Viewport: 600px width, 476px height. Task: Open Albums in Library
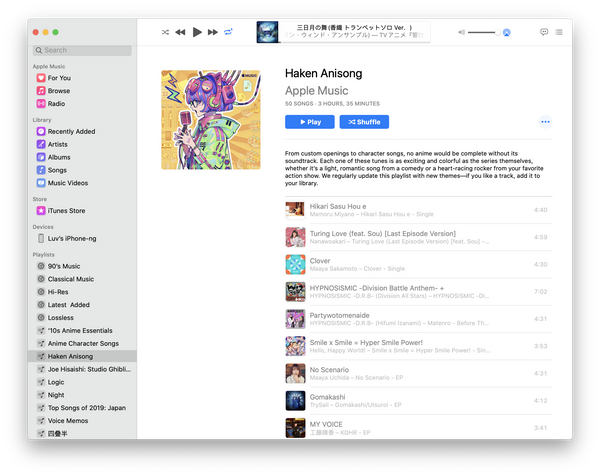[x=82, y=157]
